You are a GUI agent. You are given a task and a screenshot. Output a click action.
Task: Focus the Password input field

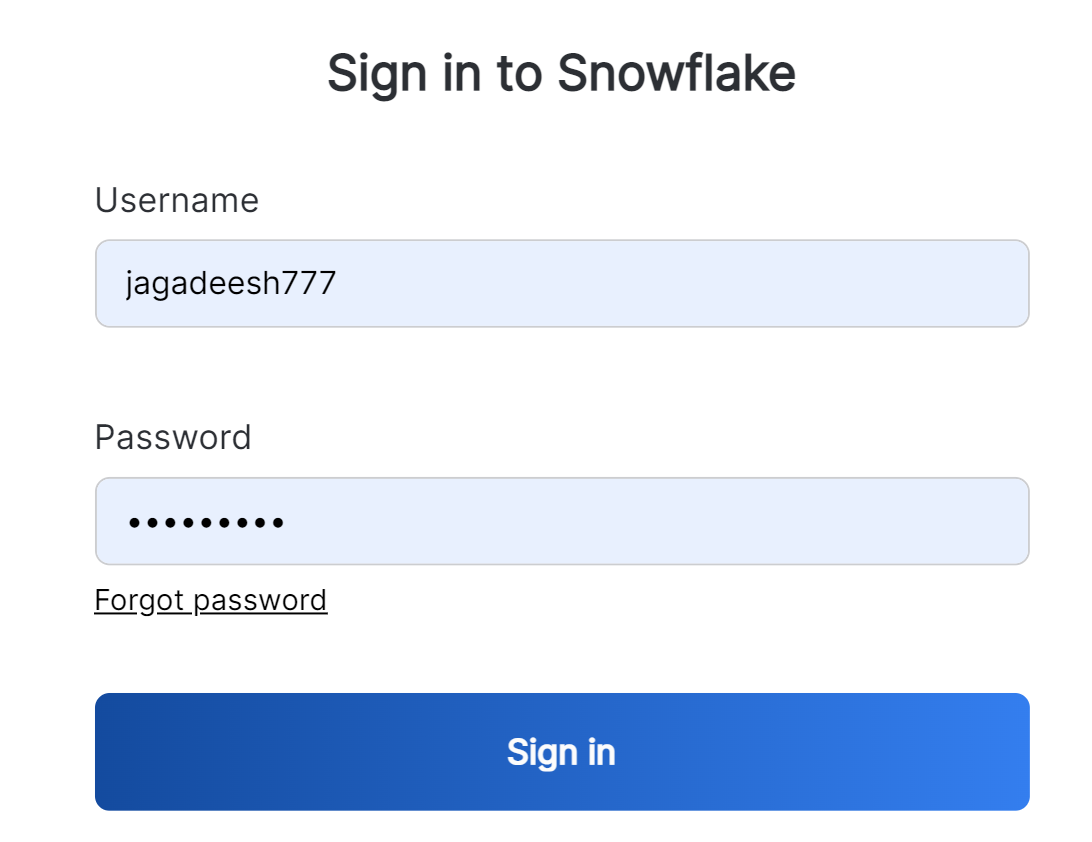pyautogui.click(x=561, y=521)
